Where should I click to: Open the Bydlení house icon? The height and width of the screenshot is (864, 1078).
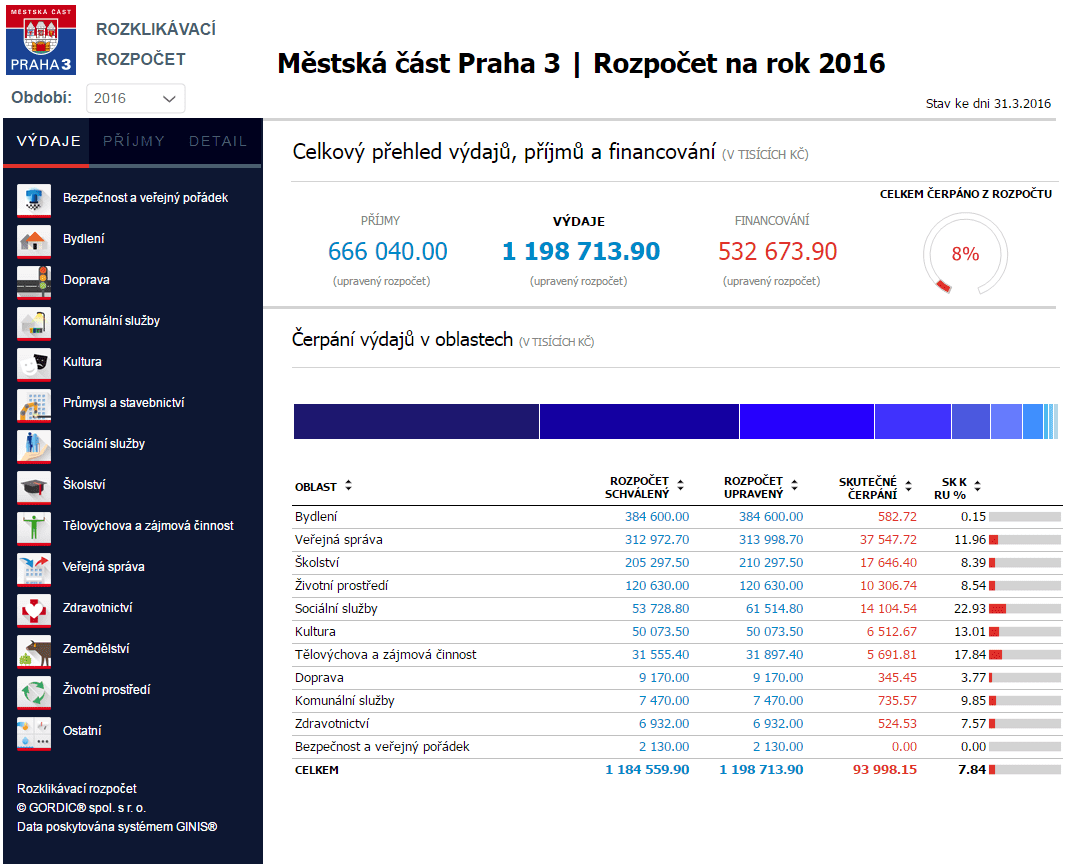point(34,240)
